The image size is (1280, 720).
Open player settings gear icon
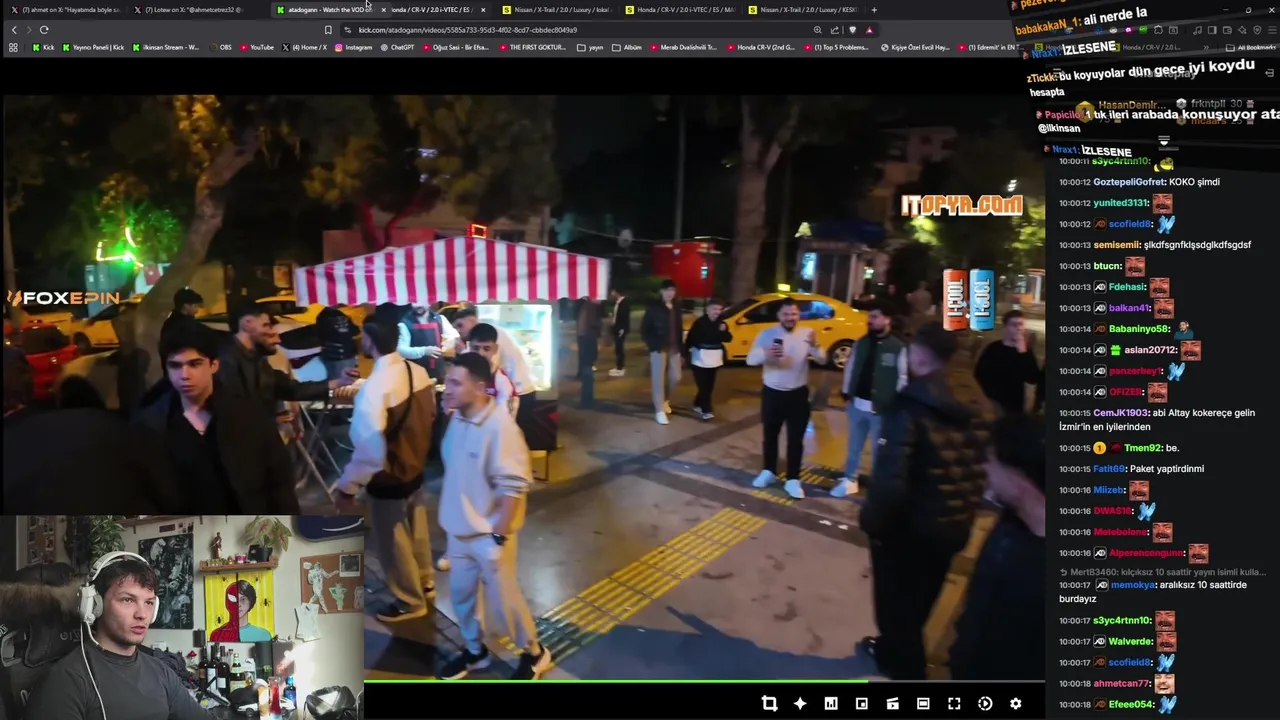(x=1016, y=704)
